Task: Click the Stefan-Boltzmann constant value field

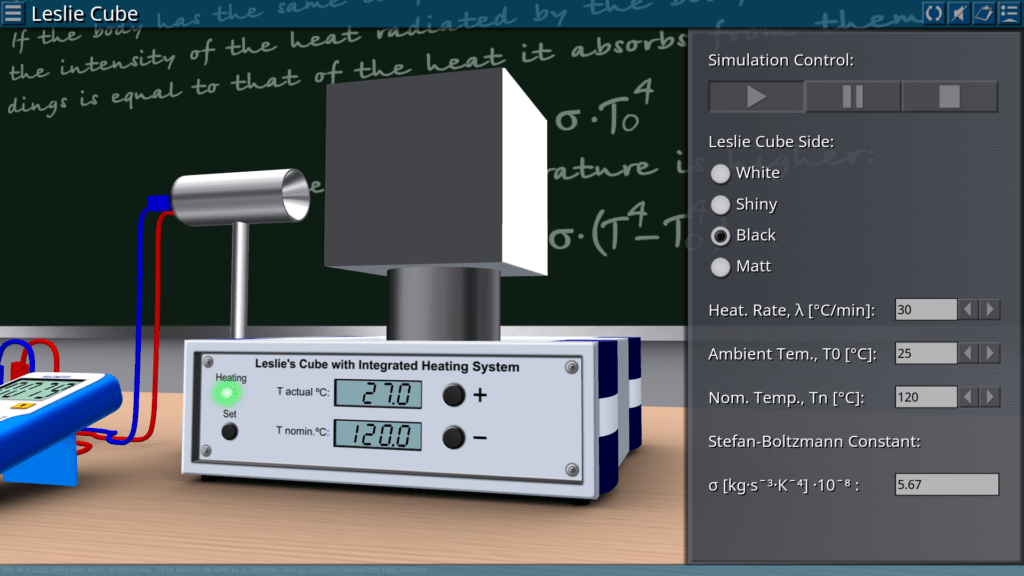Action: 946,485
